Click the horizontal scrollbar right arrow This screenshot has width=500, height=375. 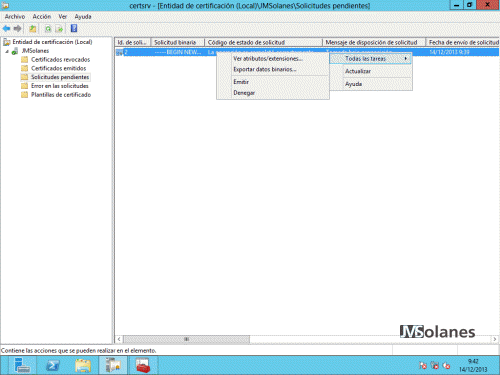pyautogui.click(x=495, y=339)
